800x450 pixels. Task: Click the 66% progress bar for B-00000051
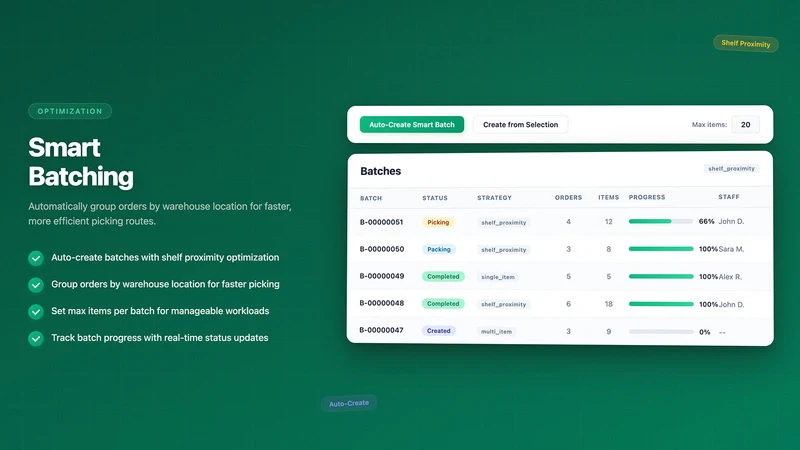point(661,221)
